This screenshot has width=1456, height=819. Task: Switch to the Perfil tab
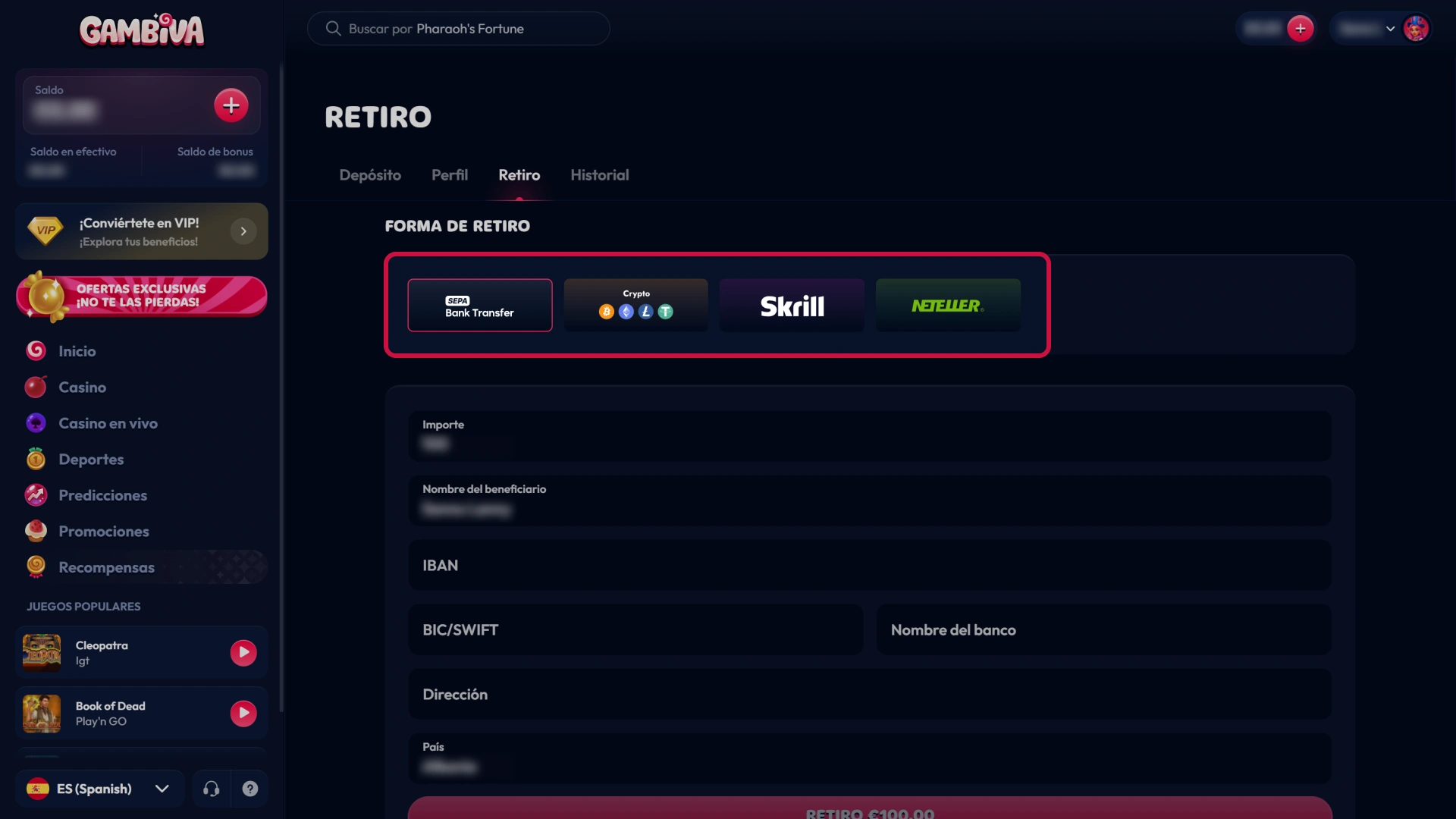[x=450, y=175]
